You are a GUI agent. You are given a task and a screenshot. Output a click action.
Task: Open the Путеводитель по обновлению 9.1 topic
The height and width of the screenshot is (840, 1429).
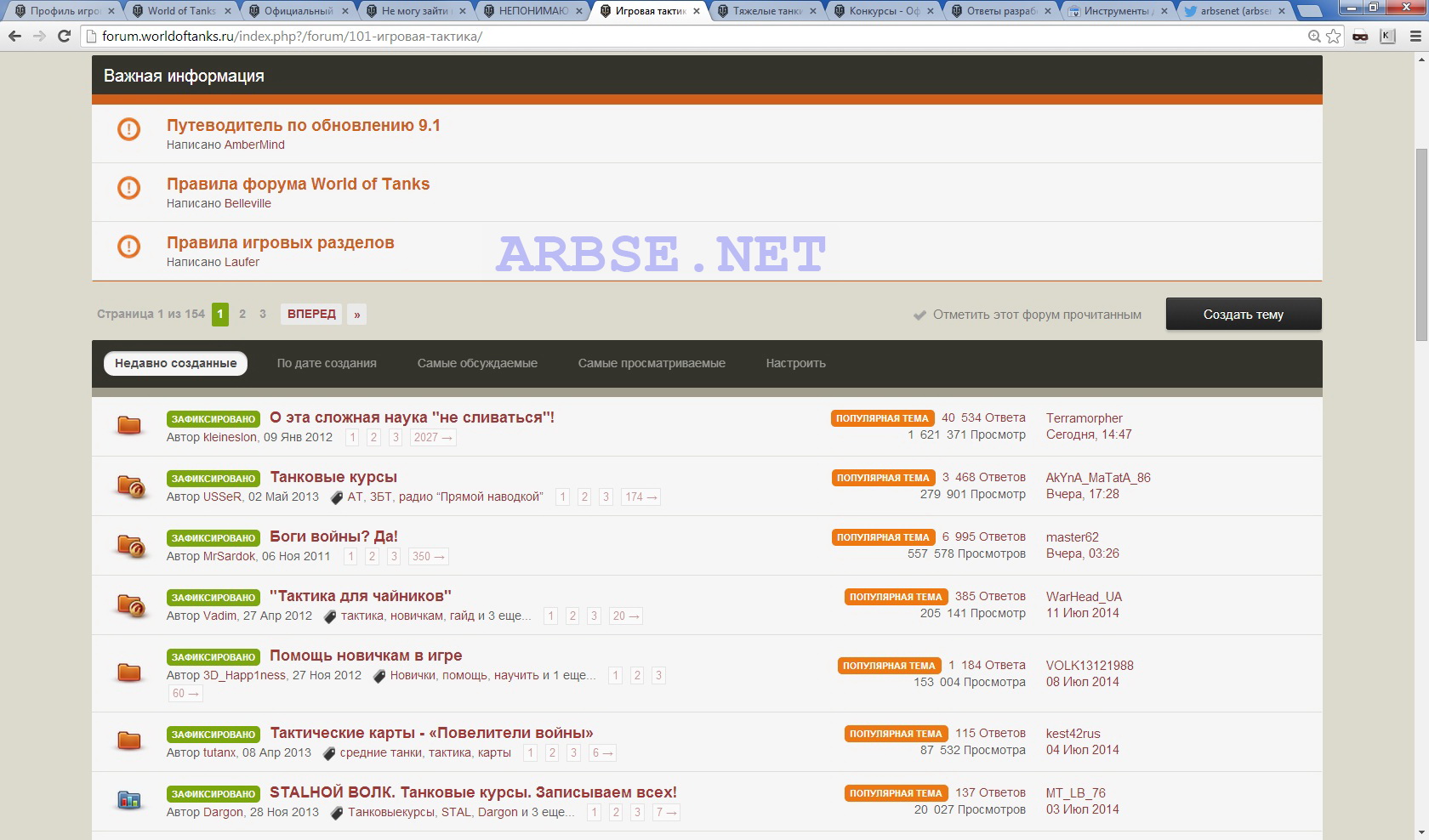click(304, 125)
